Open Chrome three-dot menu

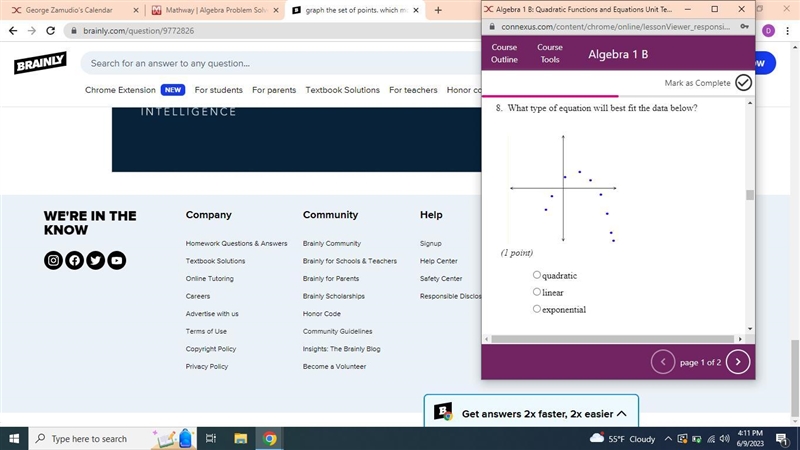point(788,31)
